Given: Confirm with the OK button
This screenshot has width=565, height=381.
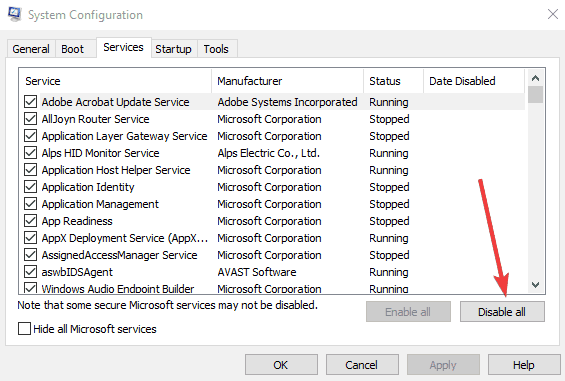Looking at the screenshot, I should click(x=281, y=365).
